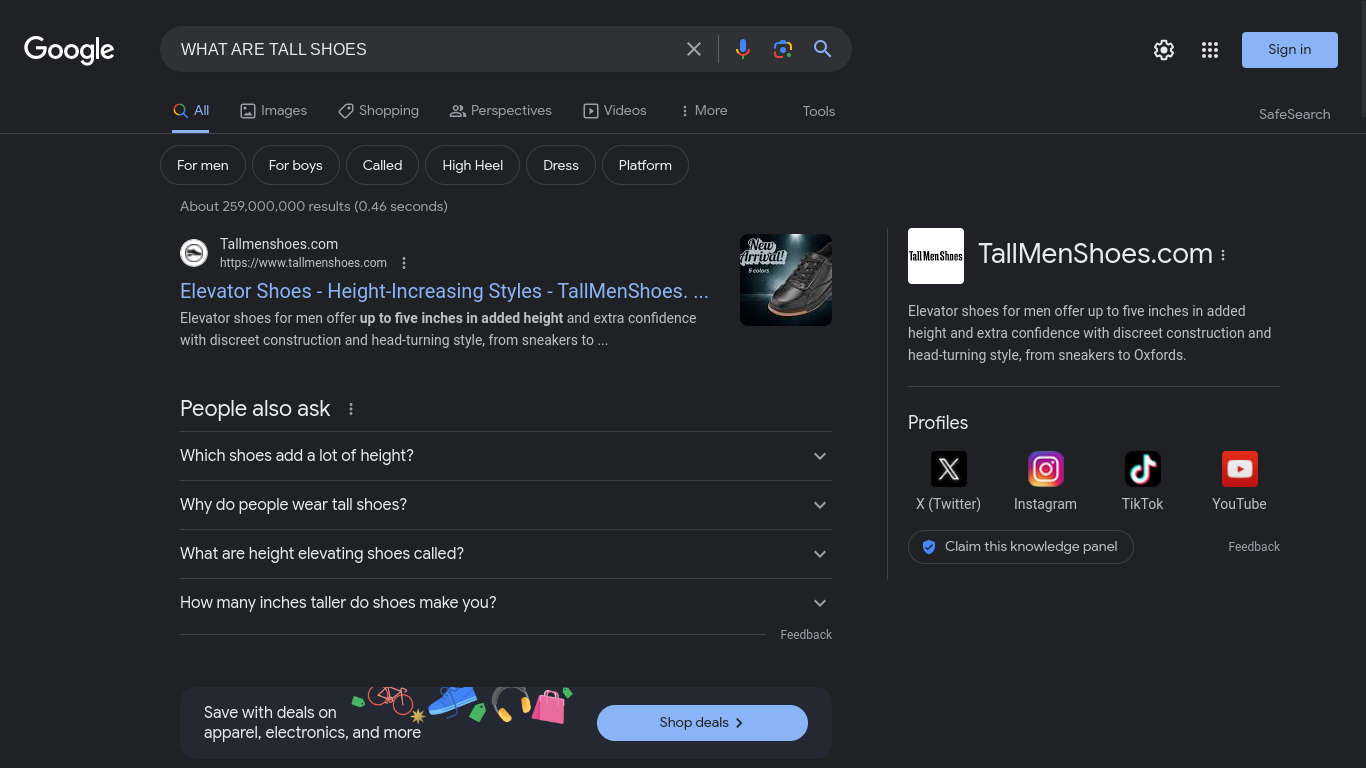The image size is (1366, 768).
Task: Click the TallMenShoes logo in knowledge panel
Action: tap(936, 256)
